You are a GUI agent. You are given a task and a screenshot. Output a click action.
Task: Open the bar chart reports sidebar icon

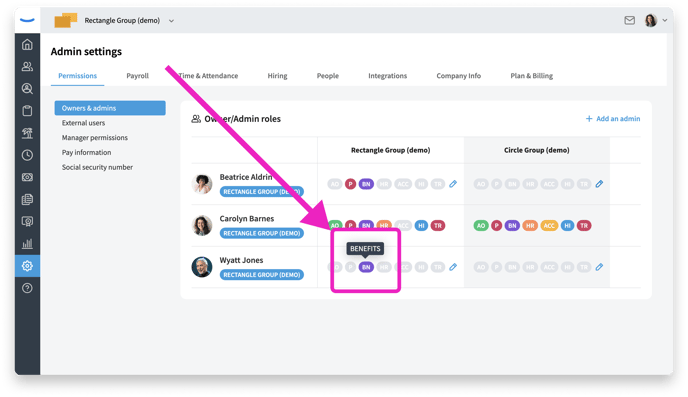pyautogui.click(x=27, y=243)
